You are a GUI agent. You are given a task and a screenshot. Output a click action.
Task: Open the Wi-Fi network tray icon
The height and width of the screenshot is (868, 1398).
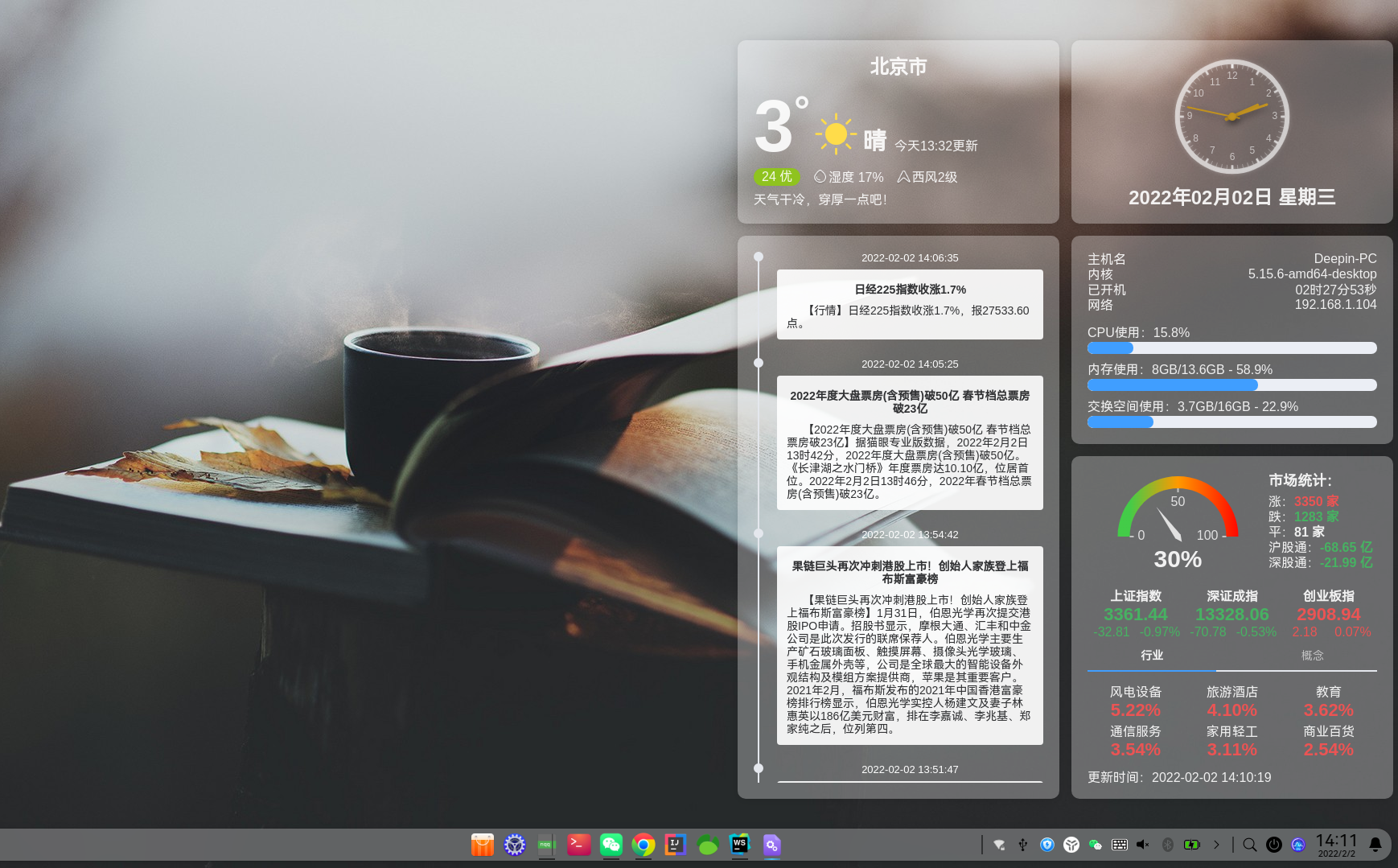(999, 845)
